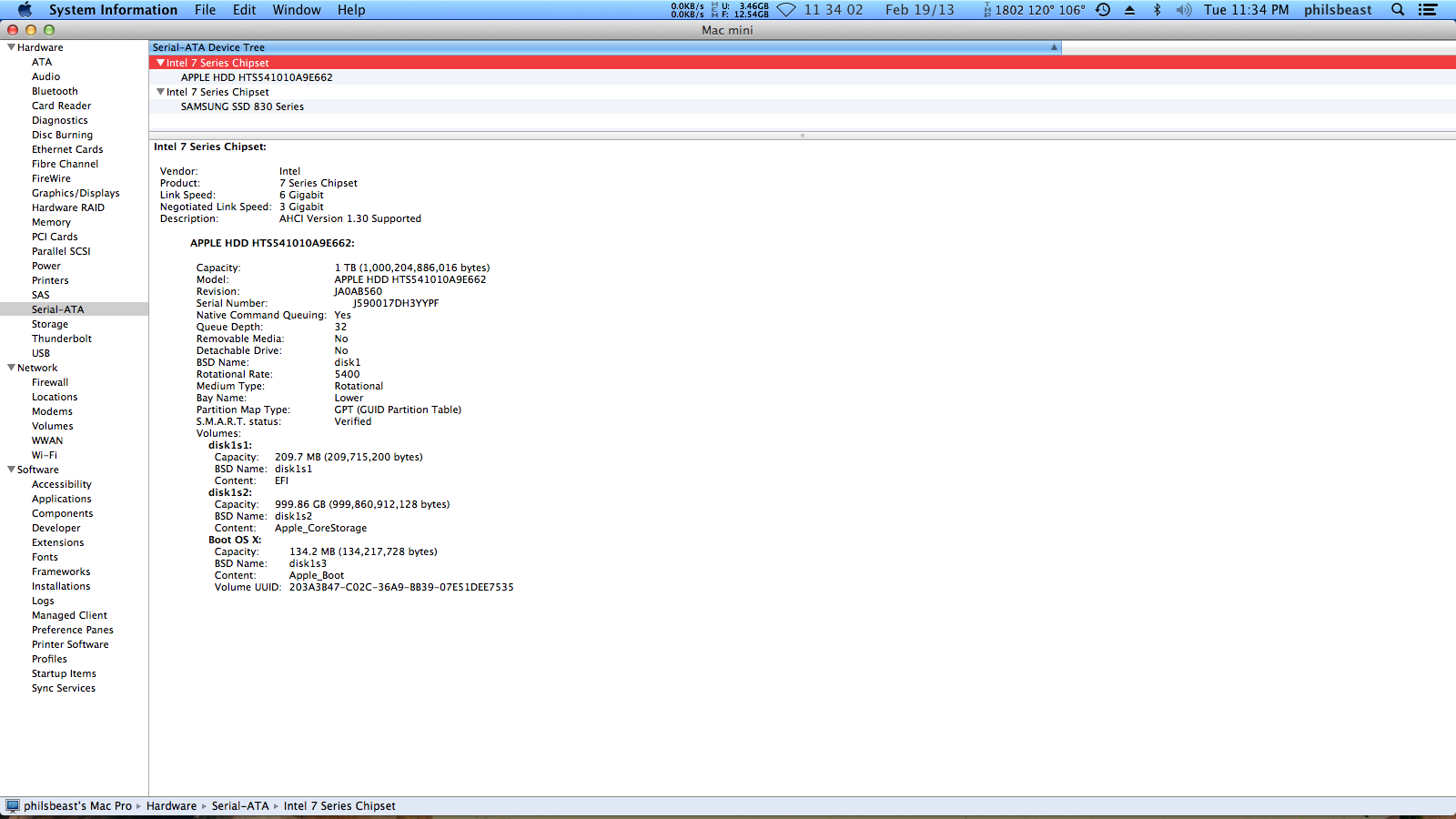Screen dimensions: 1456x819
Task: Click Hardware in the path bar
Action: pos(171,805)
